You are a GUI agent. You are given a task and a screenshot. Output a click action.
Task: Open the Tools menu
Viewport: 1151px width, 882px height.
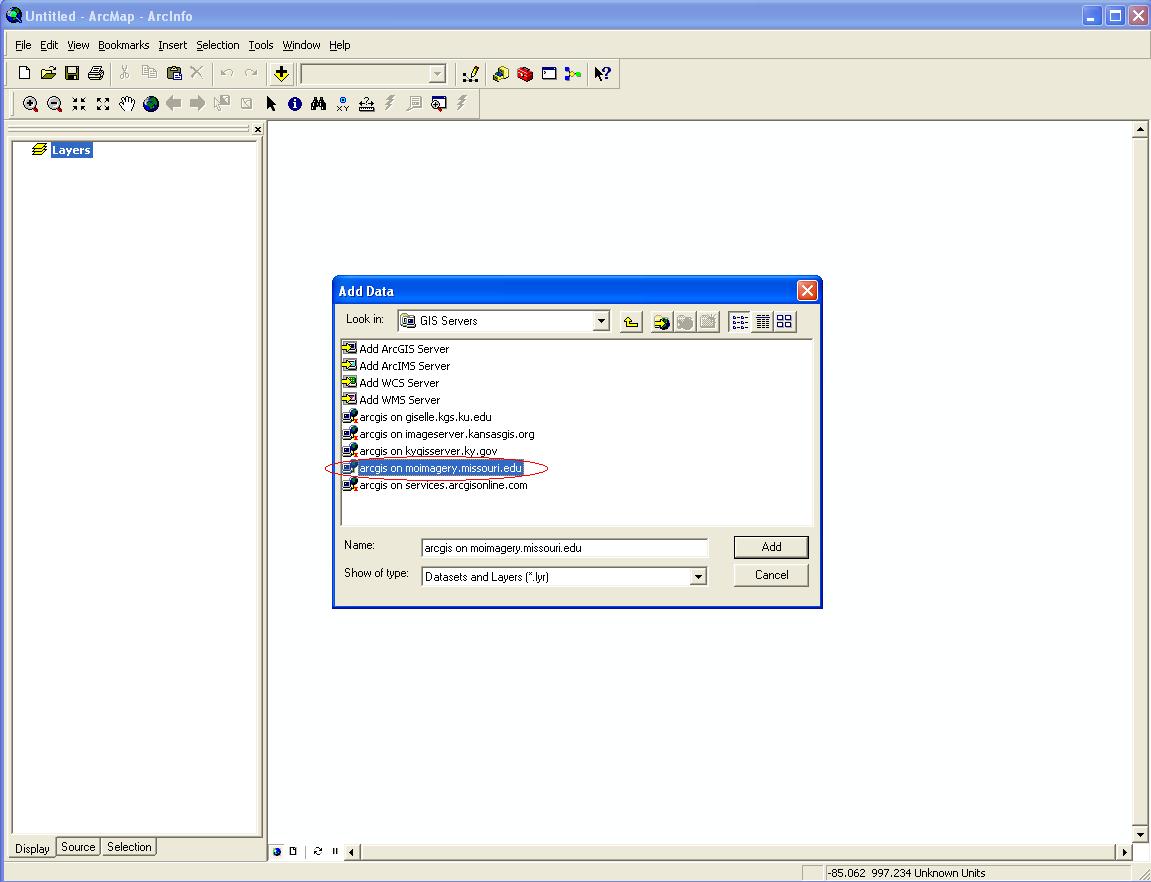click(x=261, y=45)
